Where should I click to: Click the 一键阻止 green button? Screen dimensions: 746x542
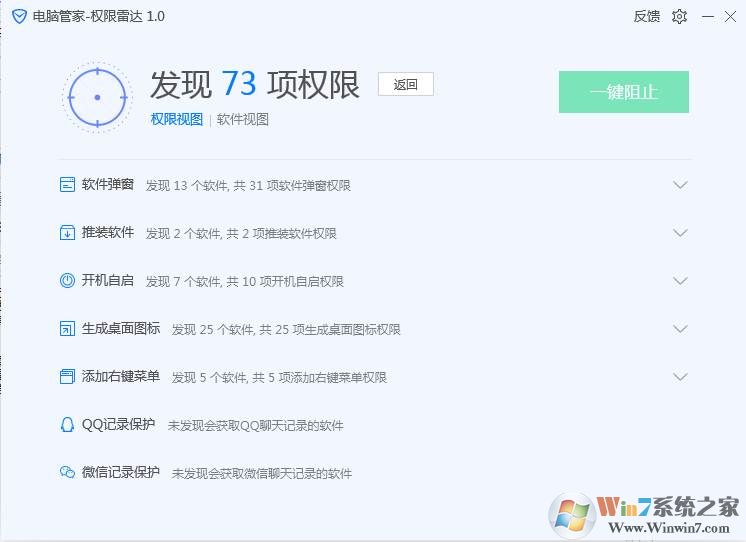[x=624, y=92]
